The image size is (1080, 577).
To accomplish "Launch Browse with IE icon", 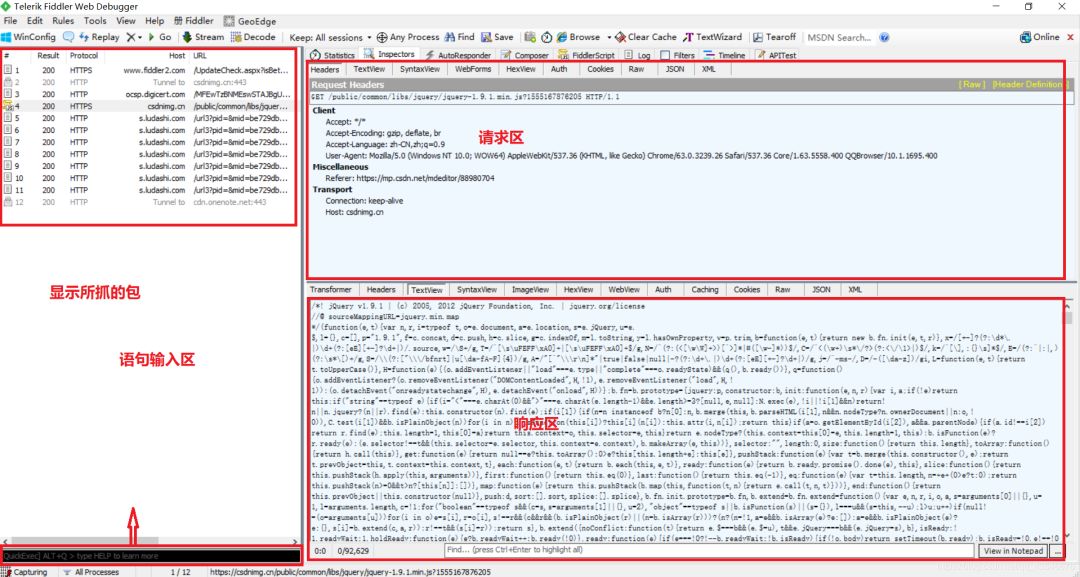I will click(x=579, y=37).
